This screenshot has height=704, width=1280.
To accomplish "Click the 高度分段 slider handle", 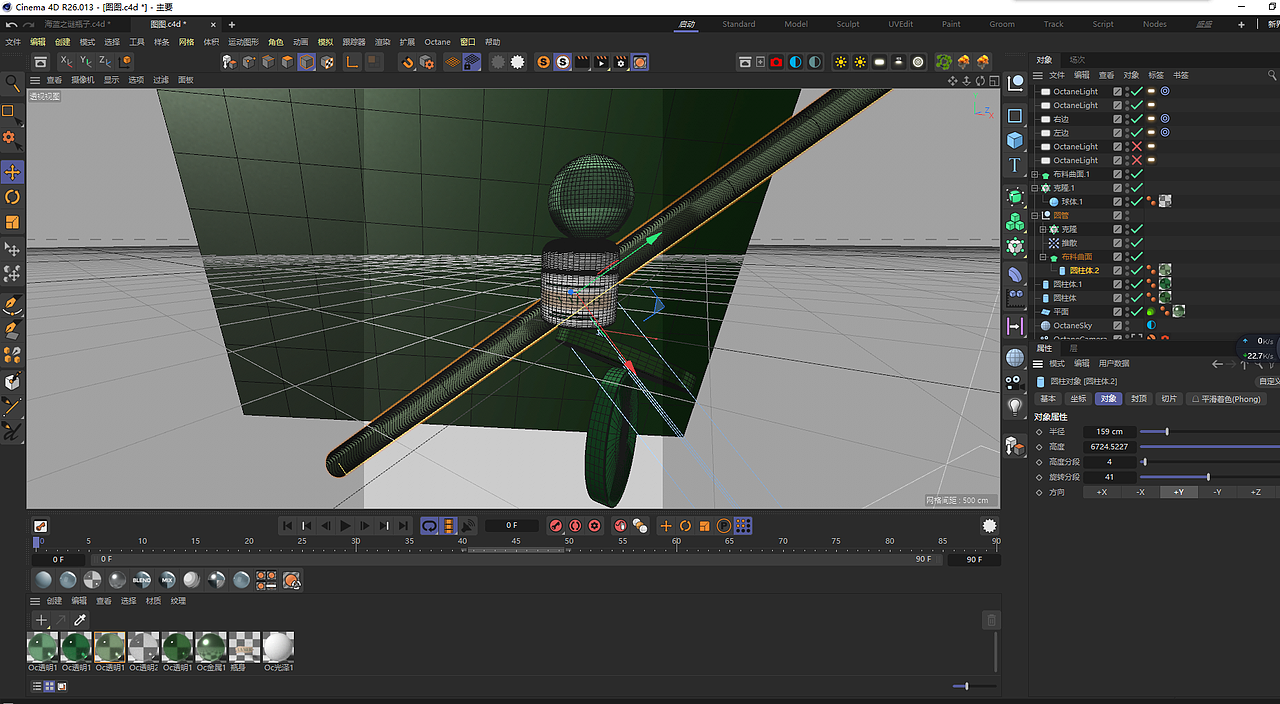I will click(1144, 462).
